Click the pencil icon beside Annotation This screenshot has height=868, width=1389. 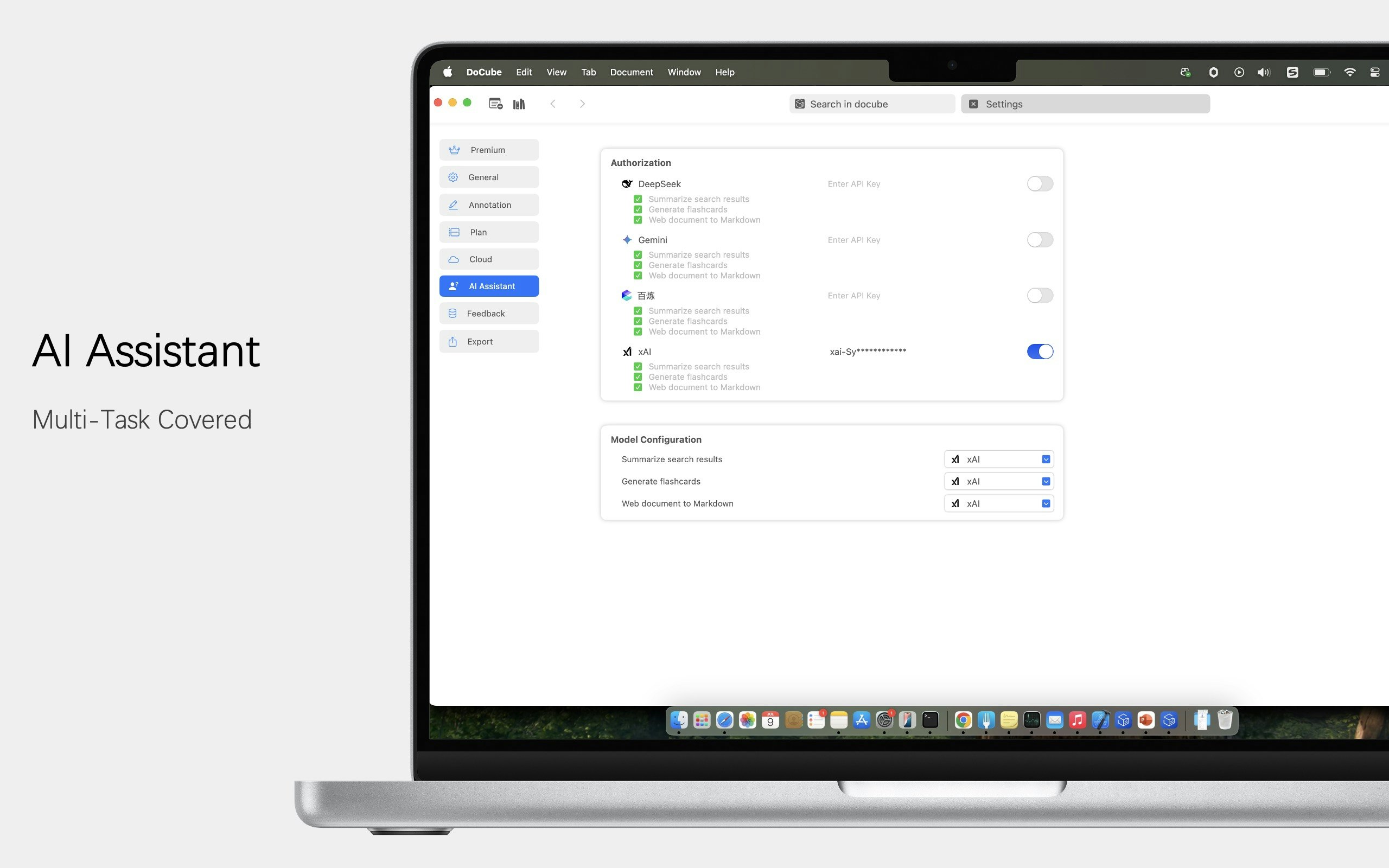[453, 205]
